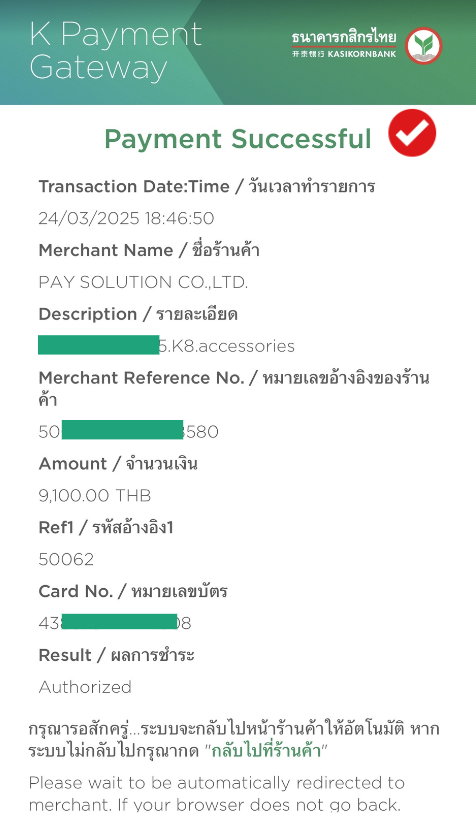Click the Payment Successful heading

click(x=238, y=139)
